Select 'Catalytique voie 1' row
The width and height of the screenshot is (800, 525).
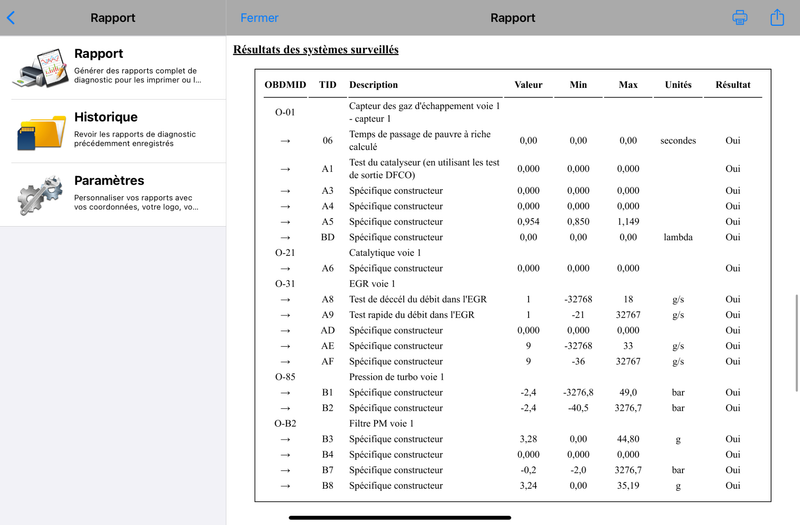(x=513, y=253)
